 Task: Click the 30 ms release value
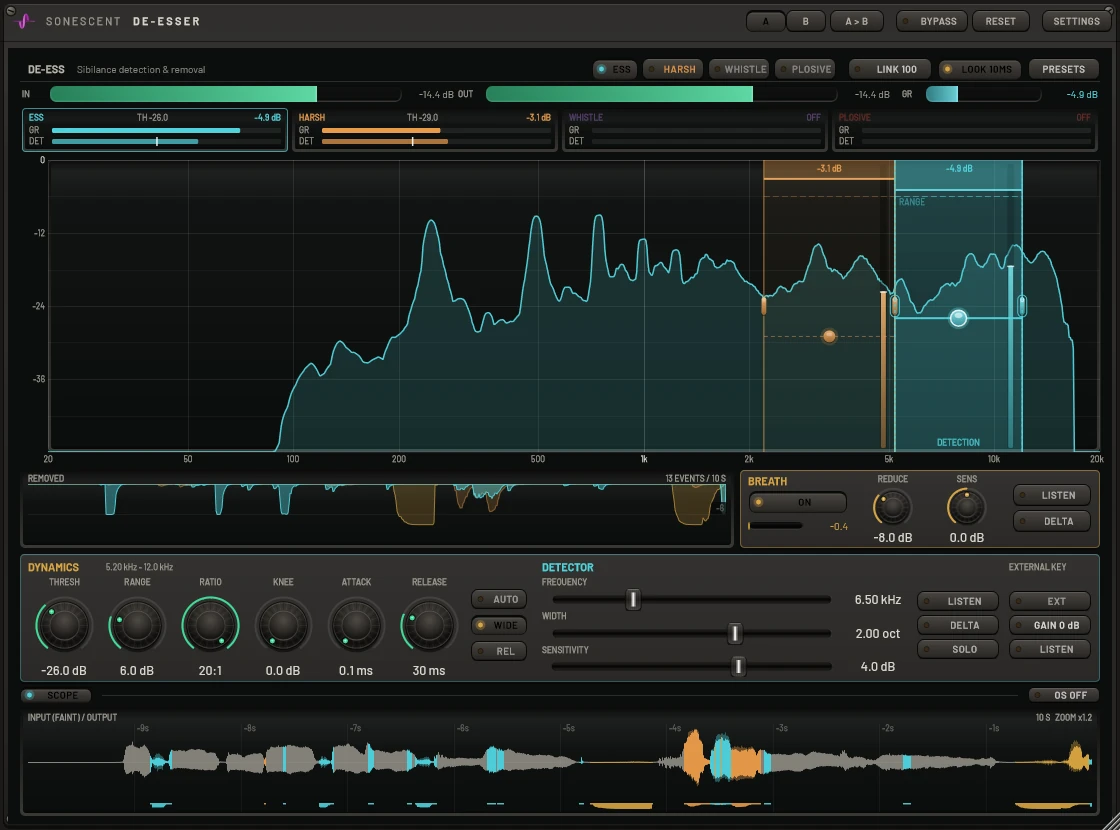click(429, 671)
